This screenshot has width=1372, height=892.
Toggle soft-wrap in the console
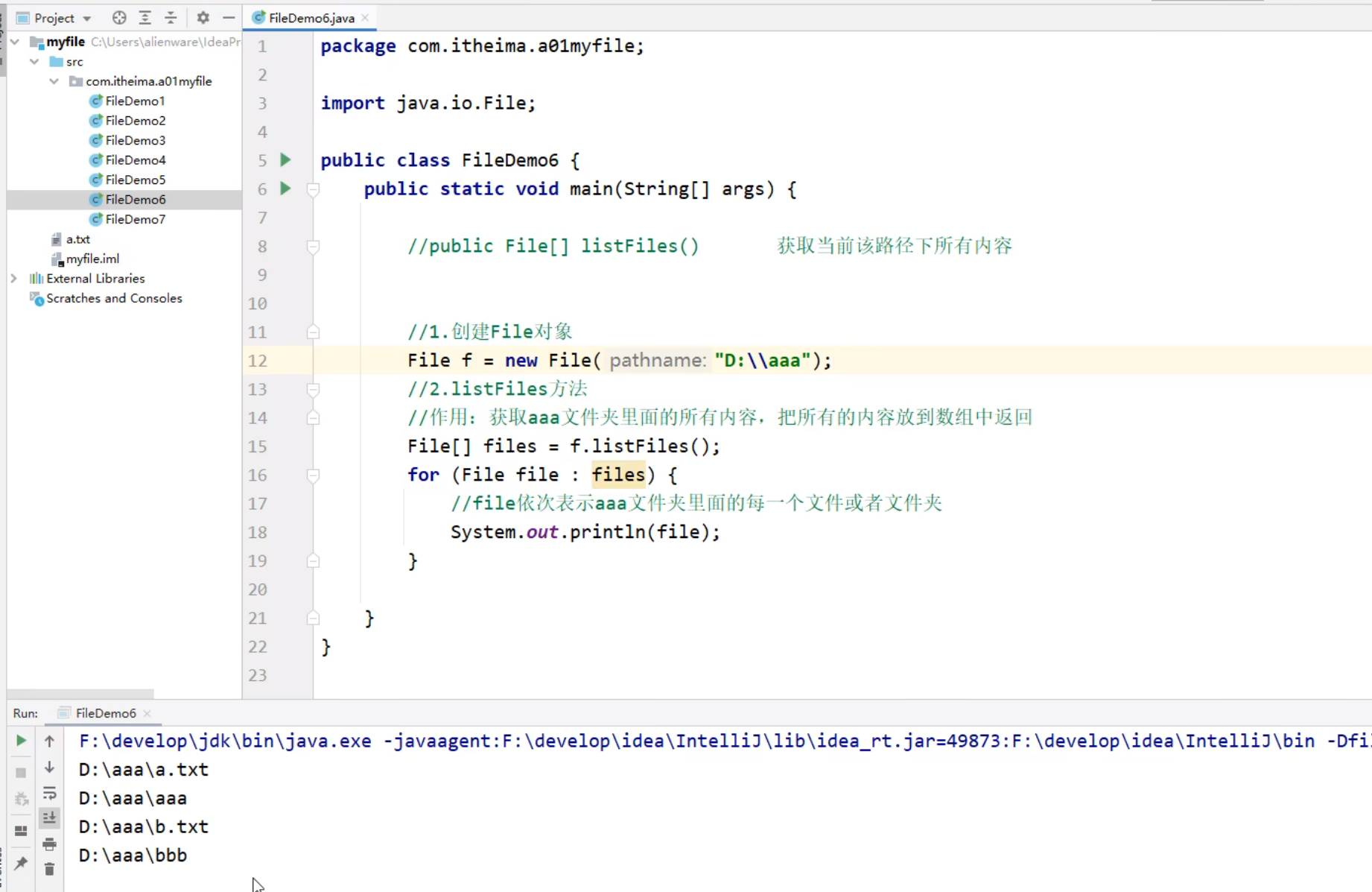pos(50,794)
